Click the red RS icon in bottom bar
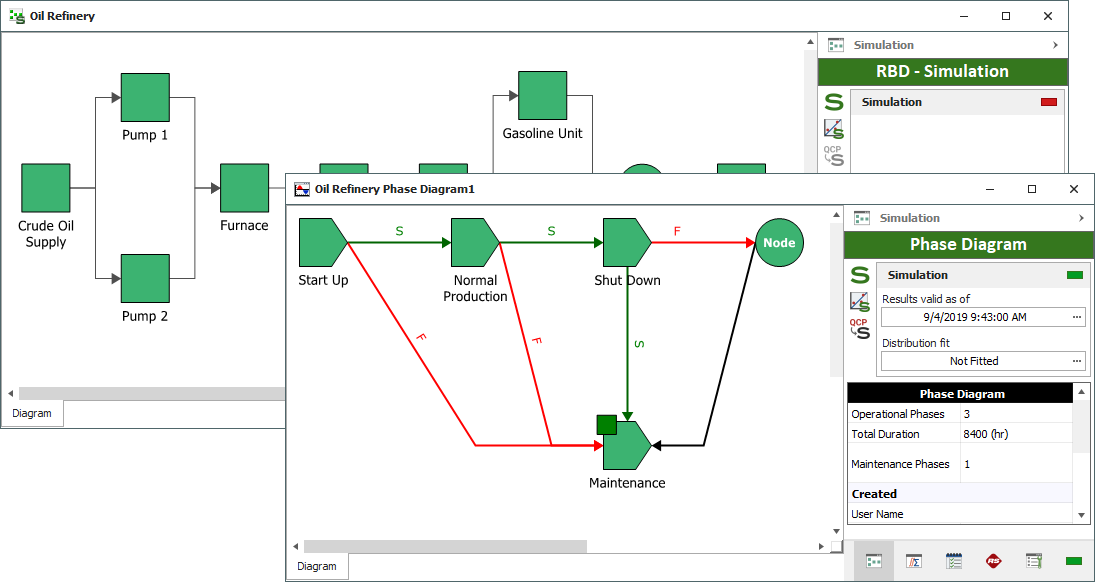 (994, 561)
